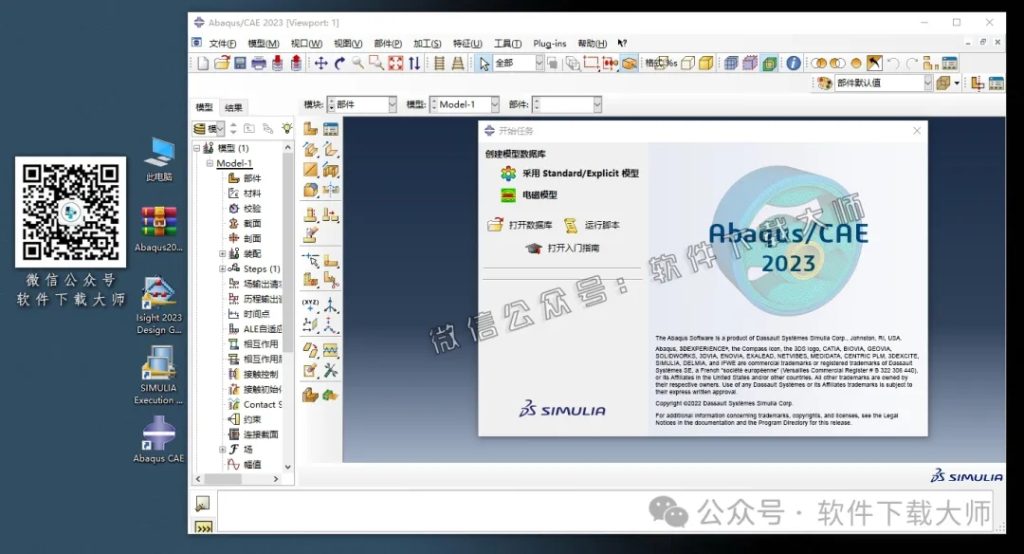
Task: Select the Rotate View tool
Action: [x=340, y=63]
